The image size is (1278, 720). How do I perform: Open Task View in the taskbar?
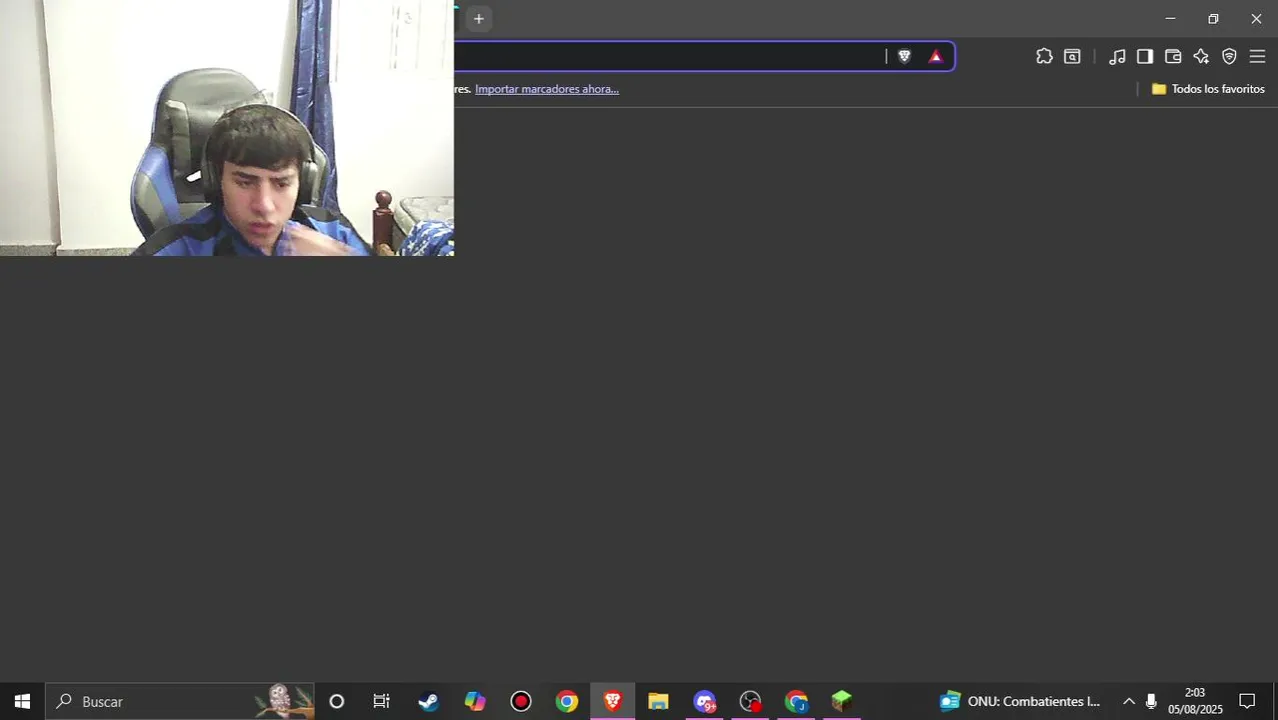pyautogui.click(x=381, y=701)
